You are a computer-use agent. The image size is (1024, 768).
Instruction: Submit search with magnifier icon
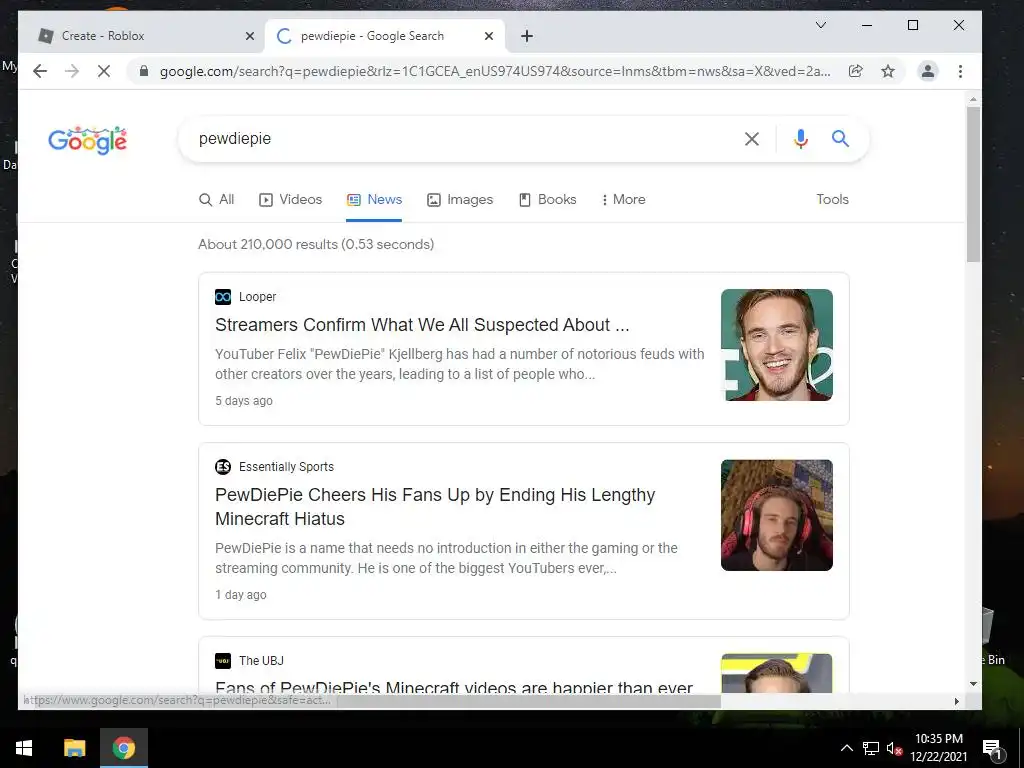coord(840,138)
